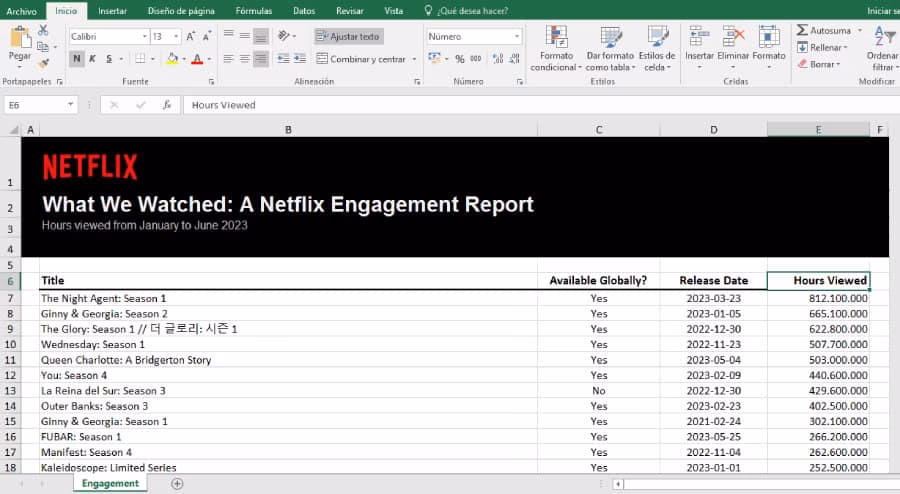Click the formula bar showing Hours Viewed
This screenshot has height=494, width=900.
click(x=540, y=105)
